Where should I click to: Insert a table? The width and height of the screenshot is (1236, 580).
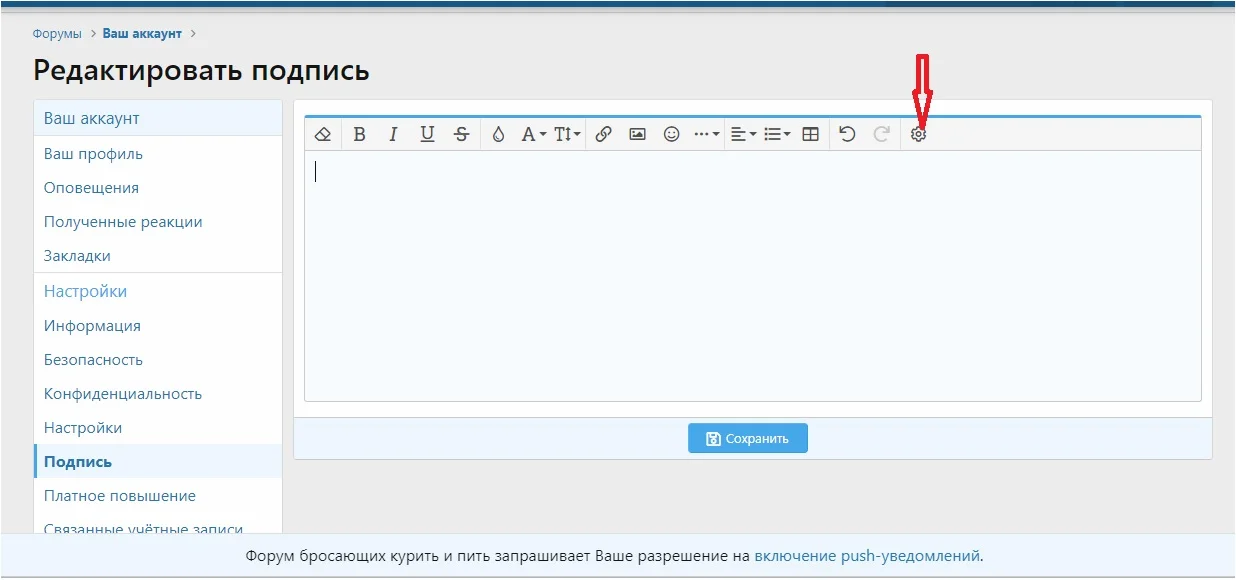(812, 133)
